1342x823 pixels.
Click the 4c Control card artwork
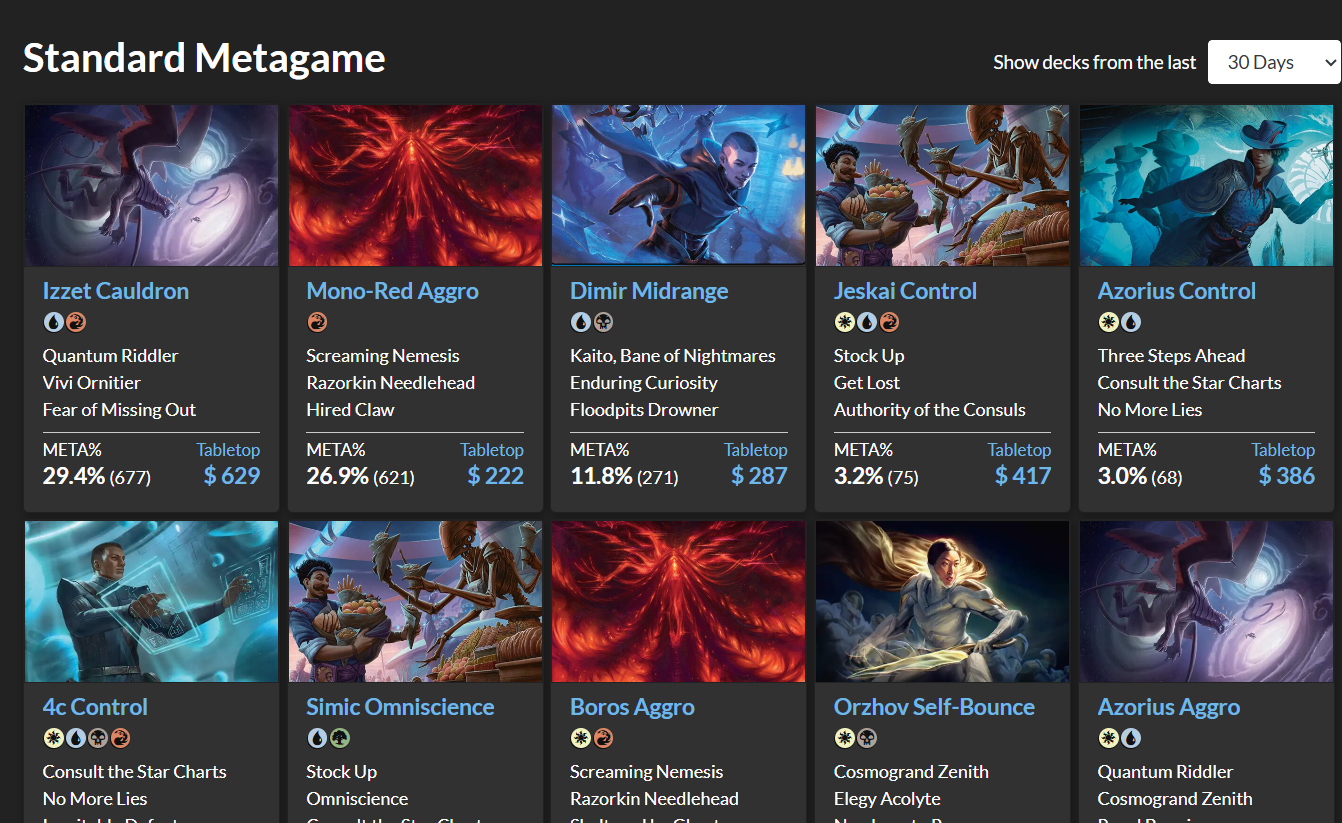tap(151, 601)
